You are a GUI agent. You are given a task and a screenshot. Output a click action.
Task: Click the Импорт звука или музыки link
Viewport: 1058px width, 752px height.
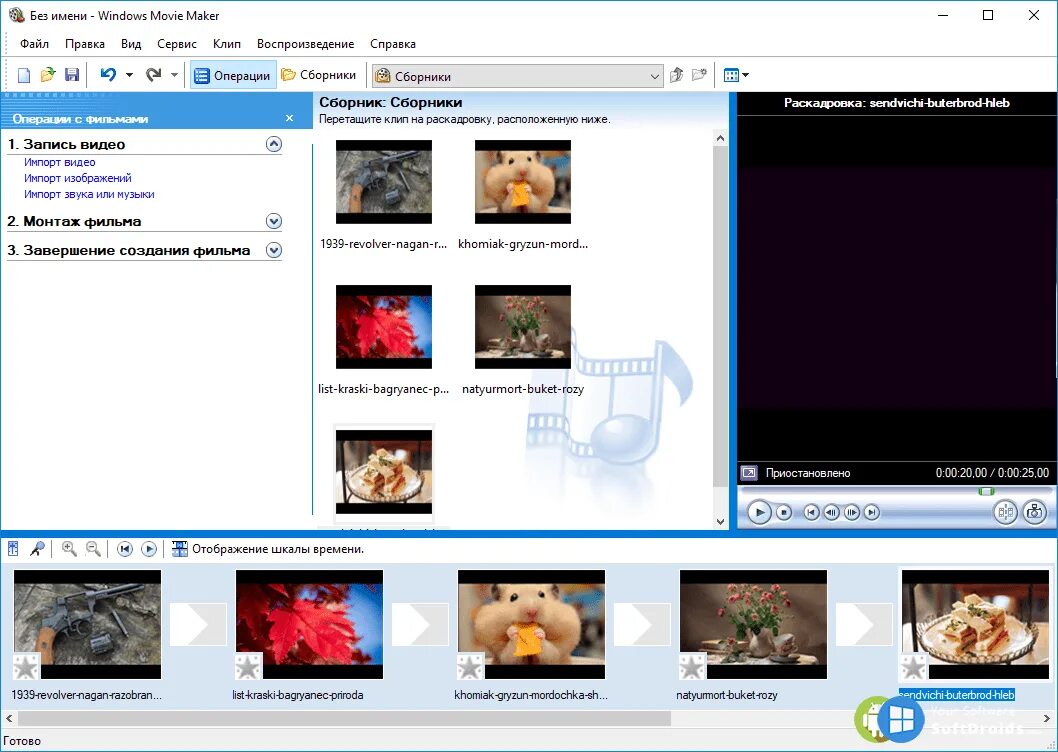(x=89, y=194)
